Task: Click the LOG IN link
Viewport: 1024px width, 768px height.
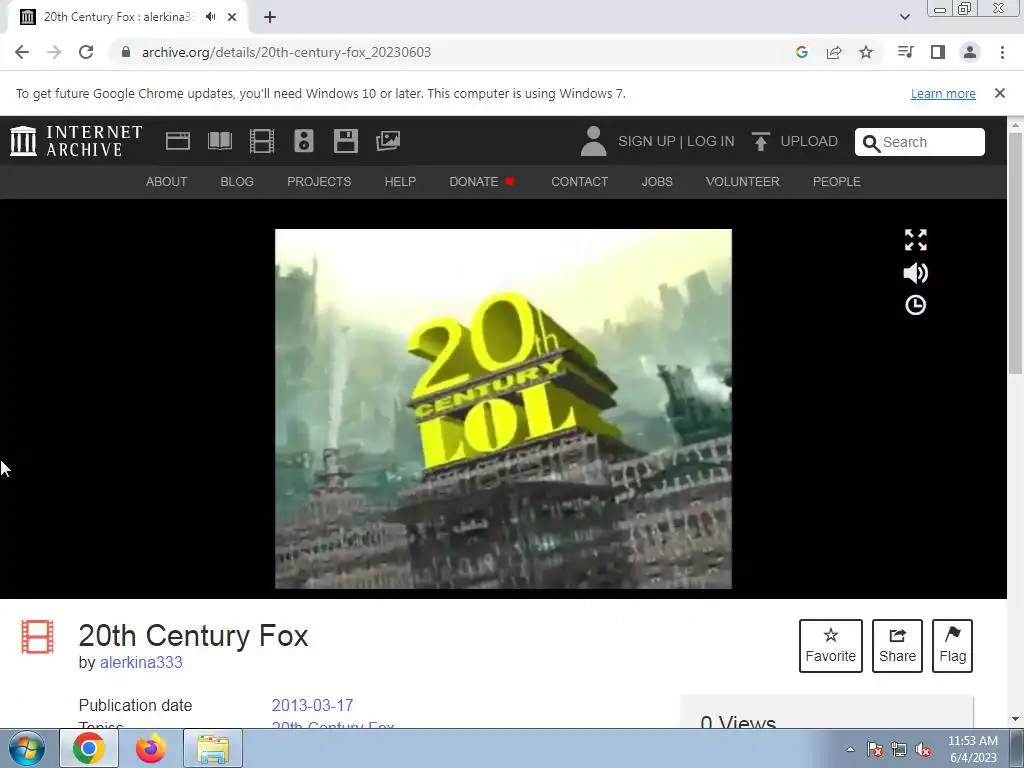Action: coord(711,141)
